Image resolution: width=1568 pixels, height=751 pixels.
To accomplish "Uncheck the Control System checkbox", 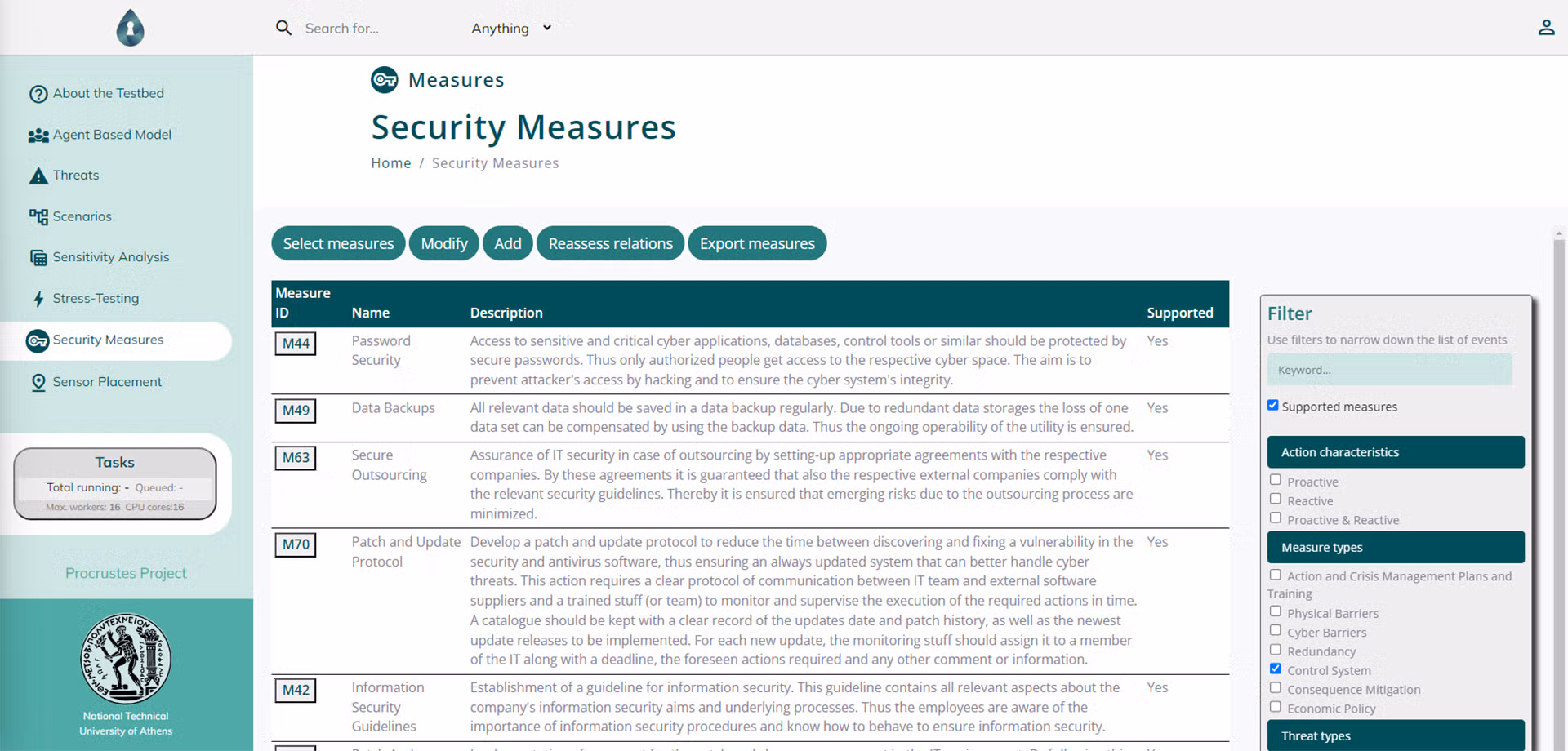I will pyautogui.click(x=1275, y=669).
